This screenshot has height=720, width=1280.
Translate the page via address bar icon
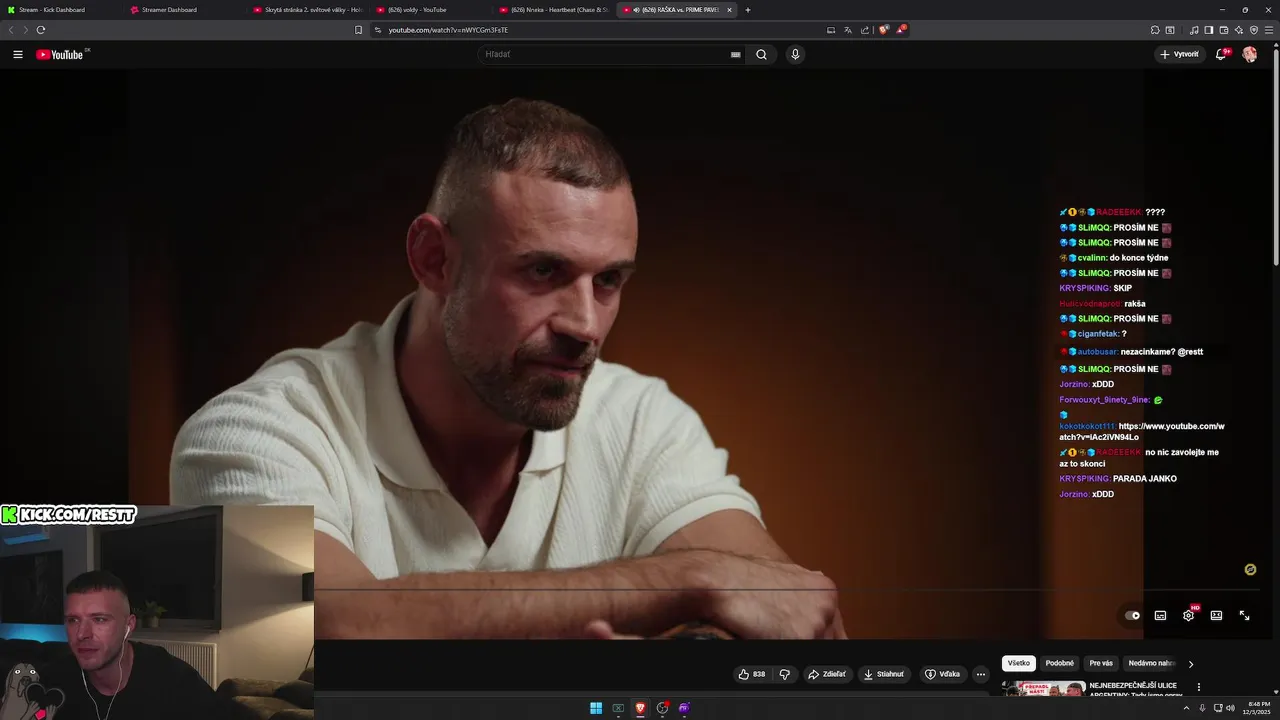[848, 30]
